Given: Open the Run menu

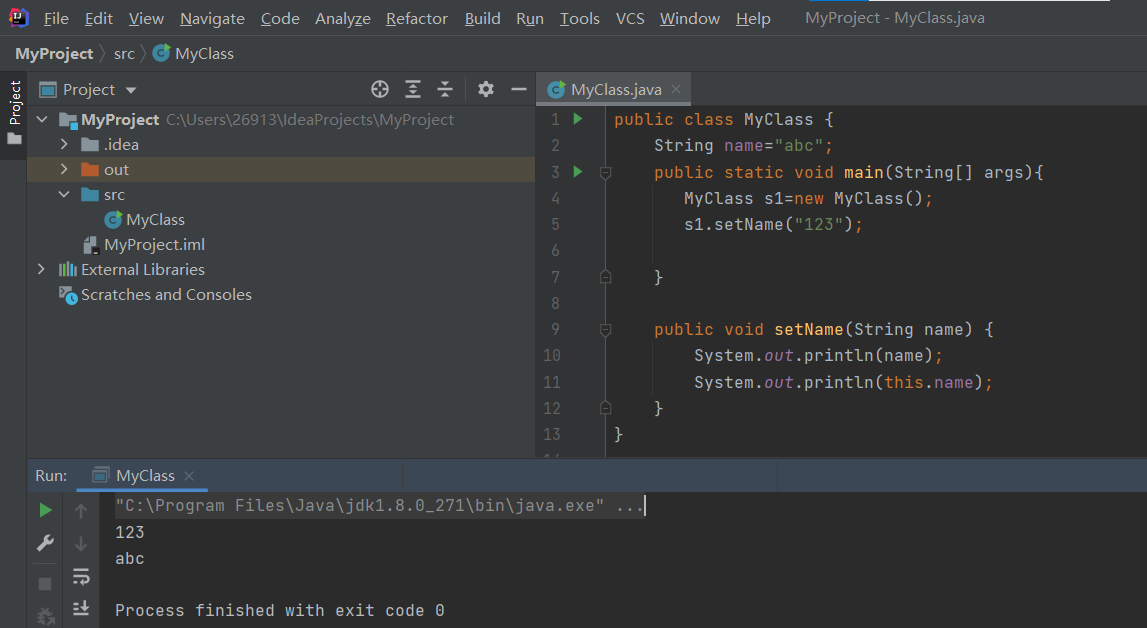Looking at the screenshot, I should pyautogui.click(x=530, y=19).
